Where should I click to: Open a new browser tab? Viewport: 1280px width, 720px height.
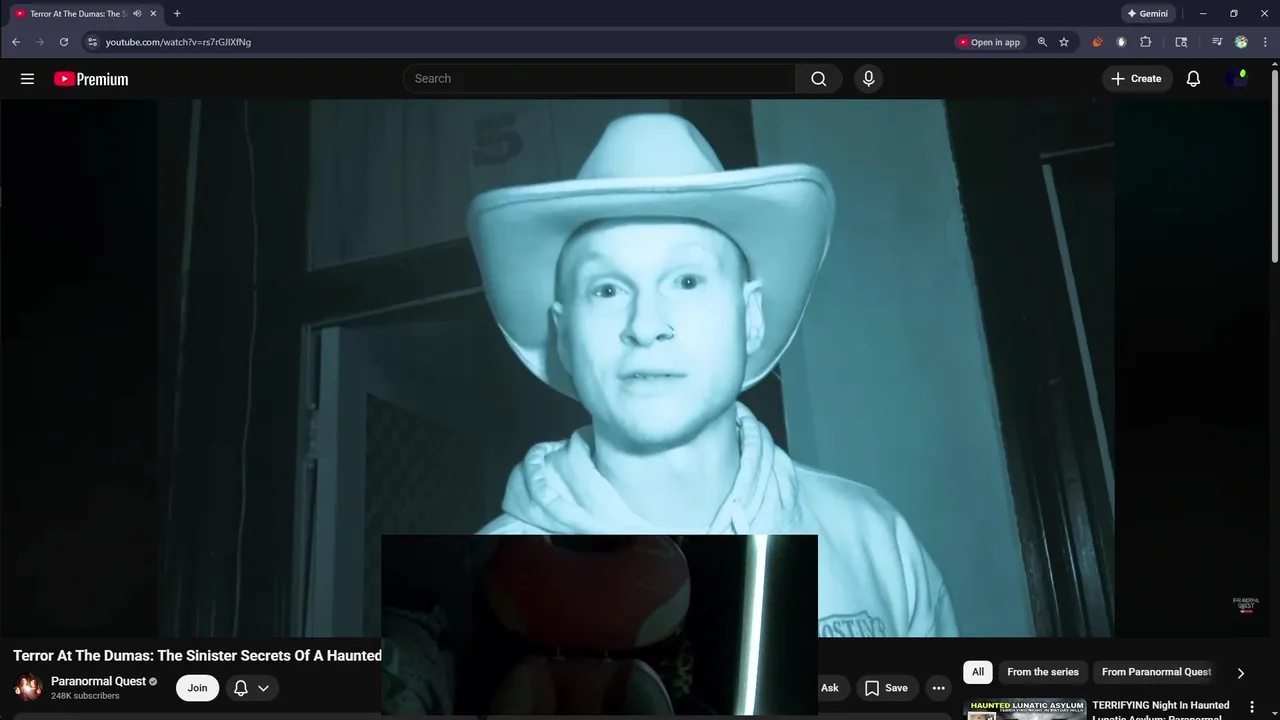click(x=177, y=14)
